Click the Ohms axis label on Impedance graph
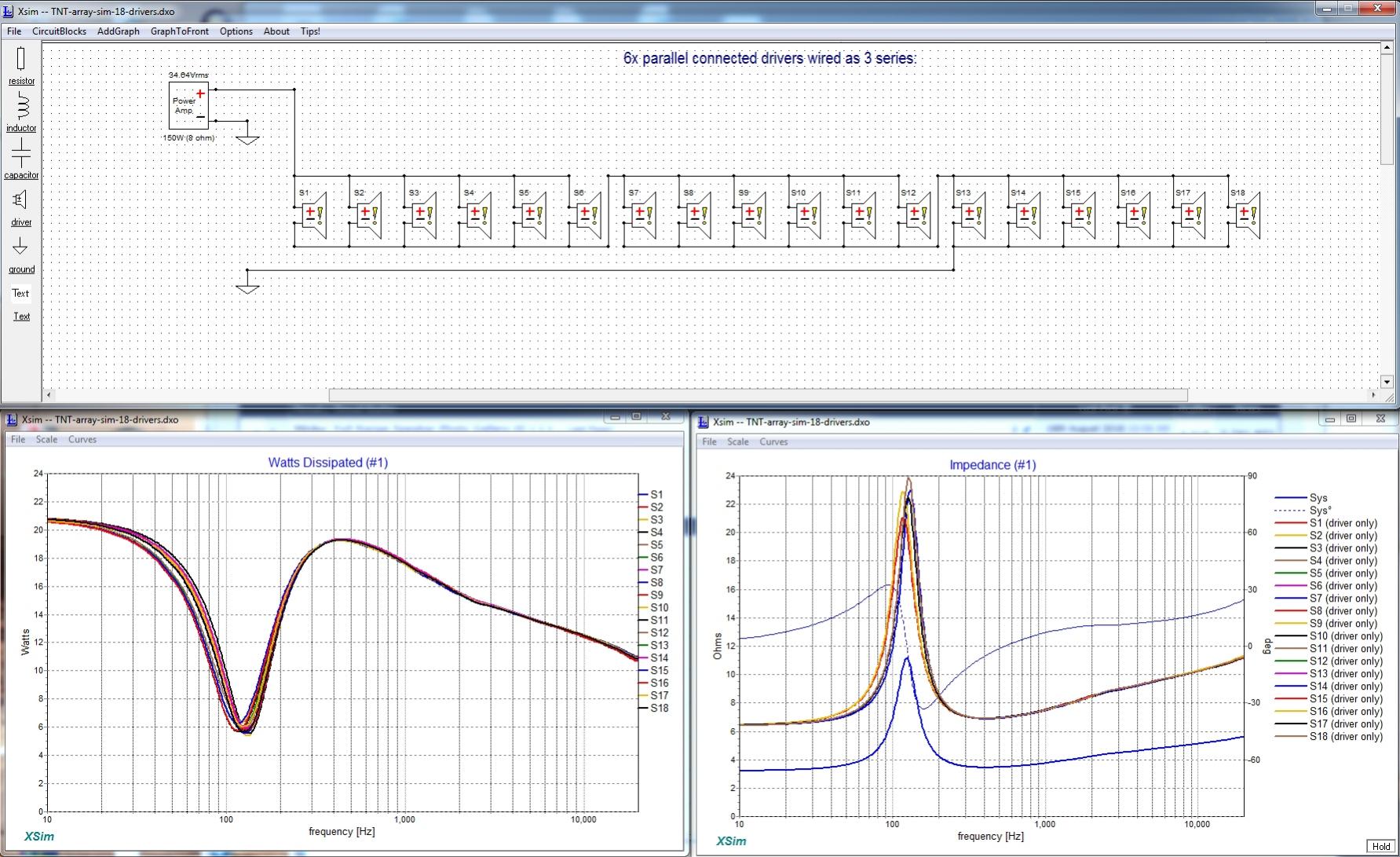Screen dimensions: 1400x857 tap(718, 646)
